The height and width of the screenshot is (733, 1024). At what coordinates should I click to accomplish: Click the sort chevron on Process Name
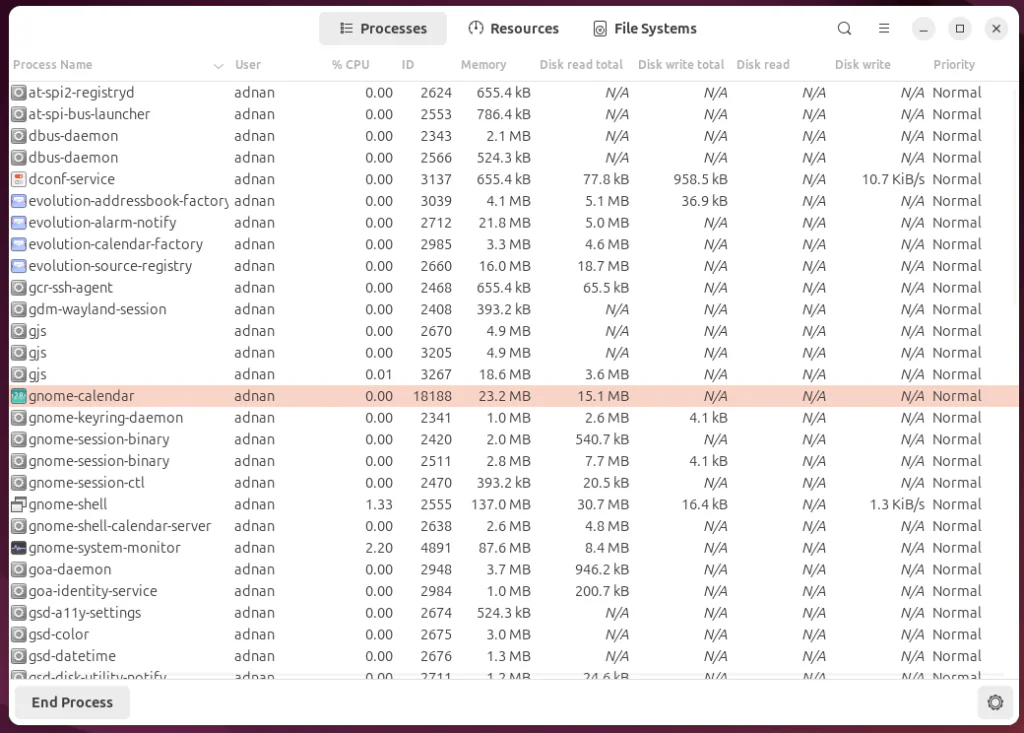click(218, 64)
